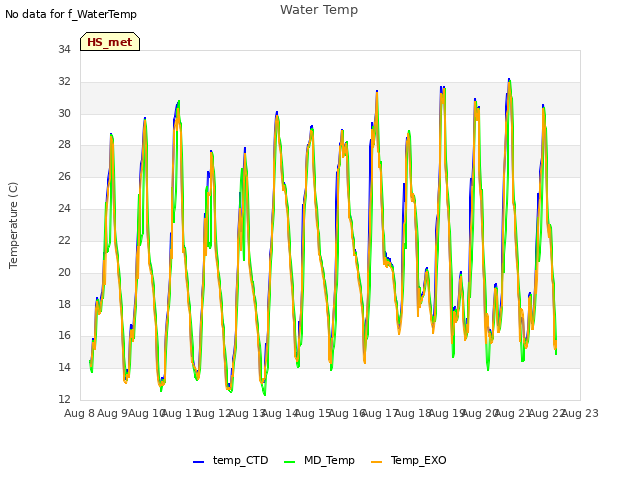
Task: Click the 30 y-axis tick label
Action: 64,113
